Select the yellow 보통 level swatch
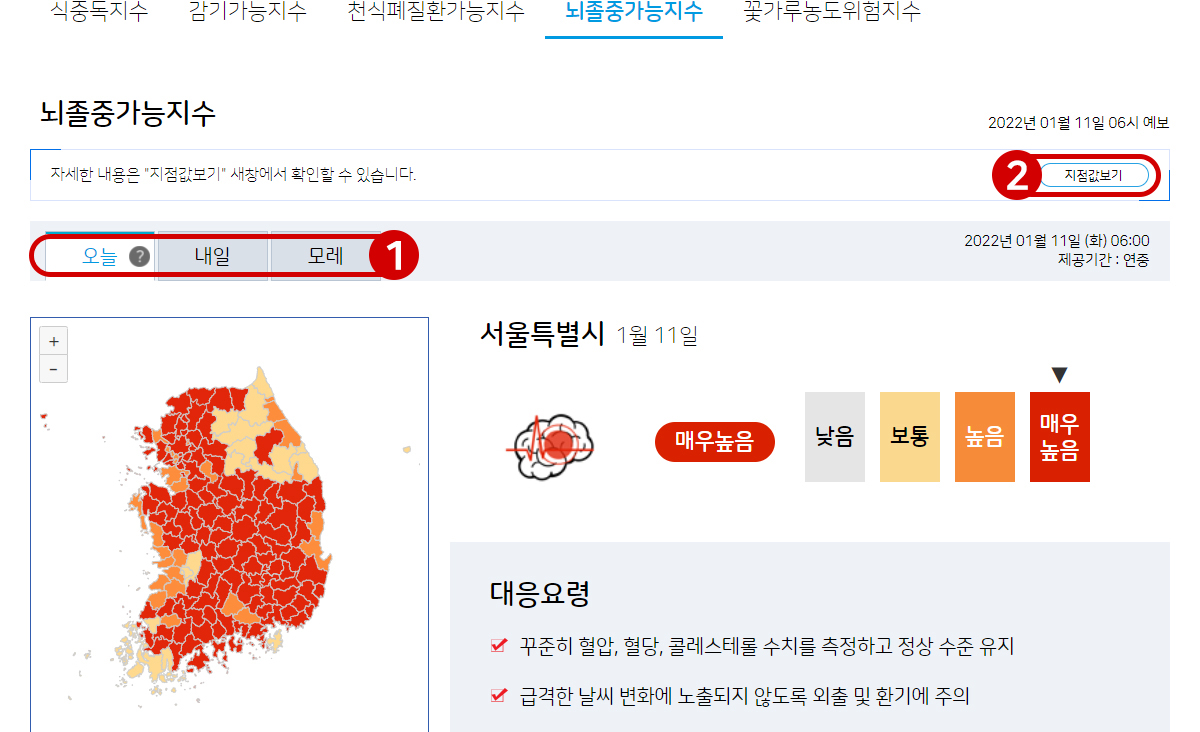1200x732 pixels. click(910, 437)
